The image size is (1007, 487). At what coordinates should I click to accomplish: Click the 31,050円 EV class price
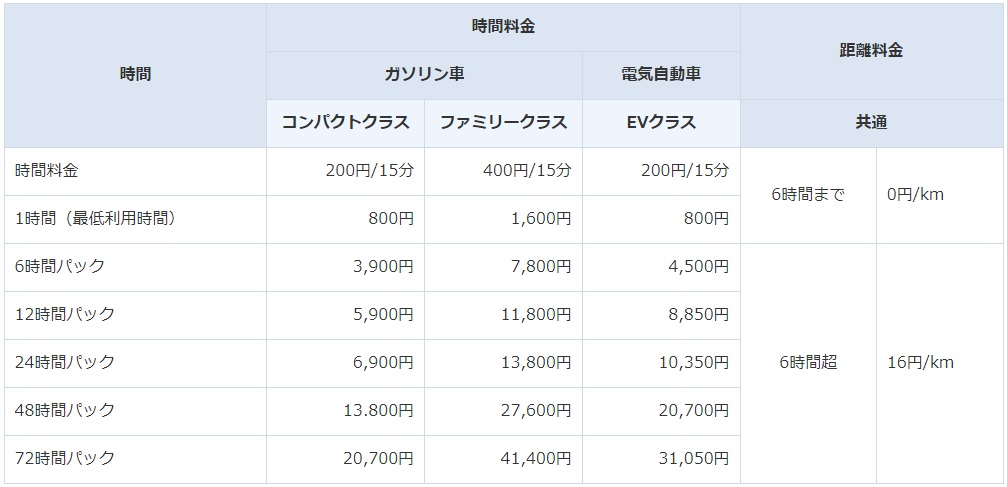[661, 459]
